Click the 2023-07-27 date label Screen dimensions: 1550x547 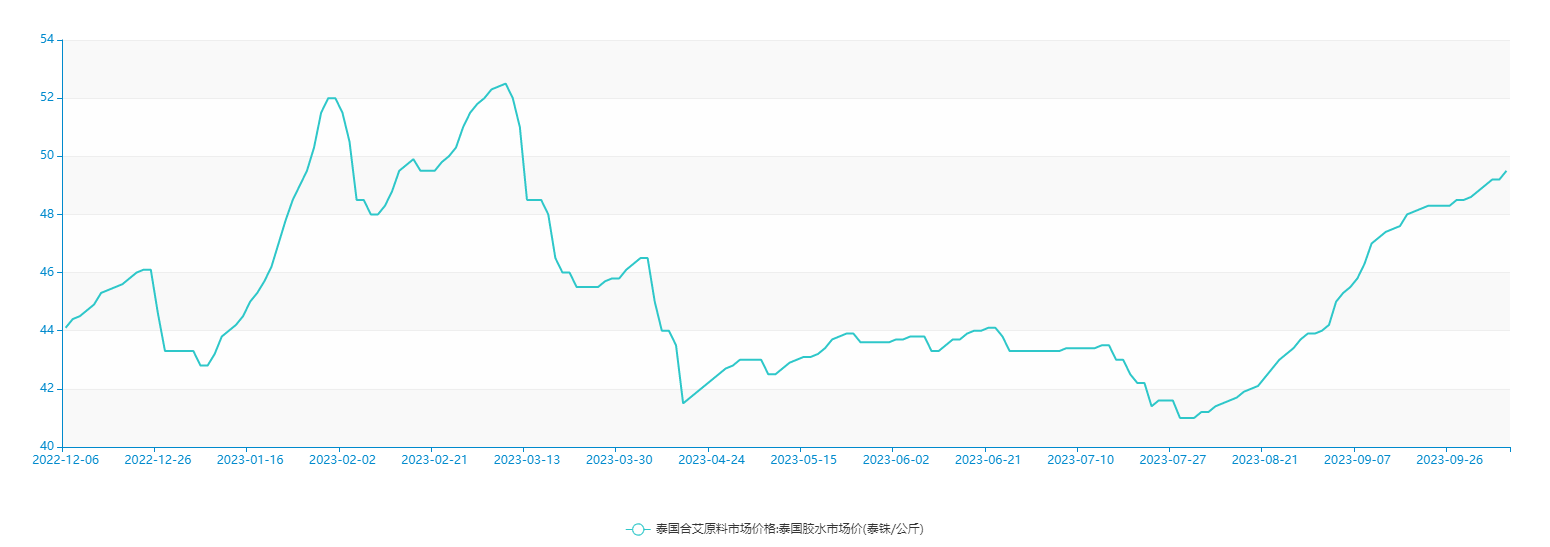click(x=1173, y=460)
